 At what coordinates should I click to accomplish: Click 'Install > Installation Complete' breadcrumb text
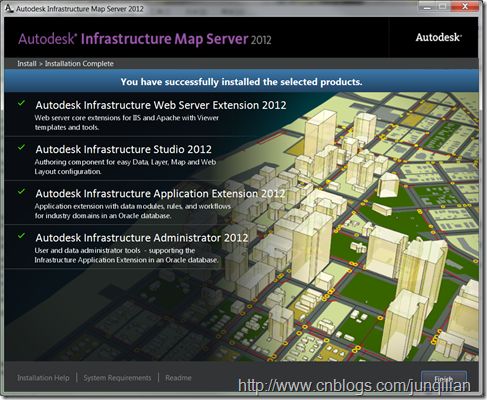point(65,63)
